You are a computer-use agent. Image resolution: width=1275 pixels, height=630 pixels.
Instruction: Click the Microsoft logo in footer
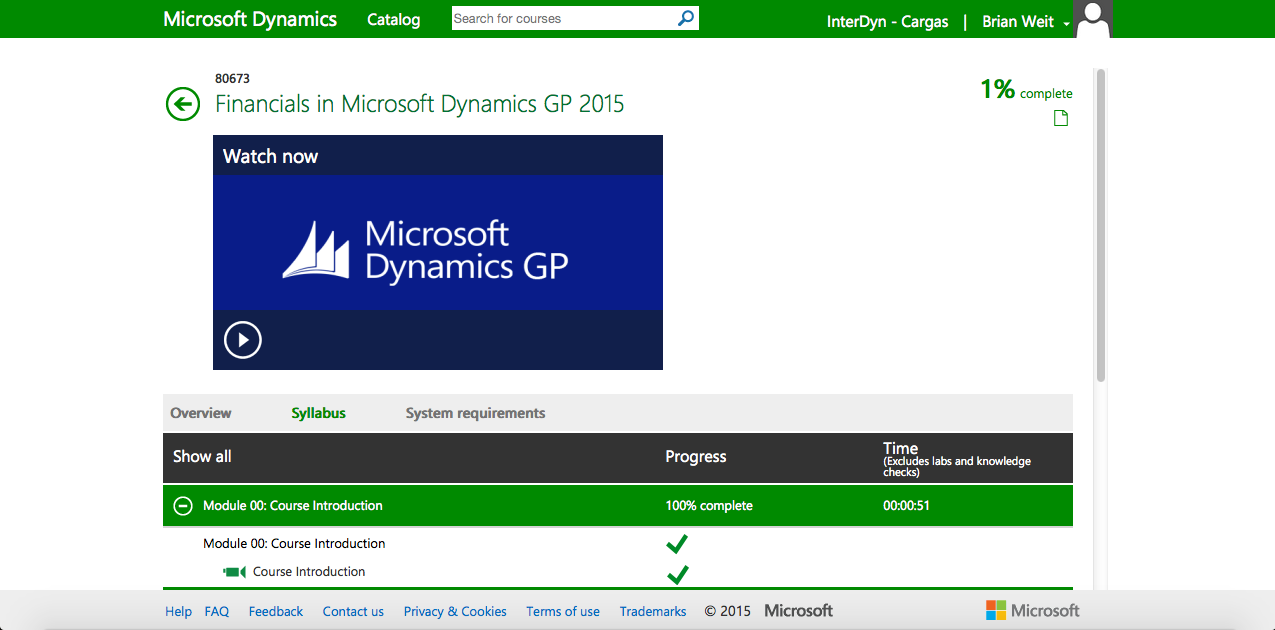tap(1033, 610)
